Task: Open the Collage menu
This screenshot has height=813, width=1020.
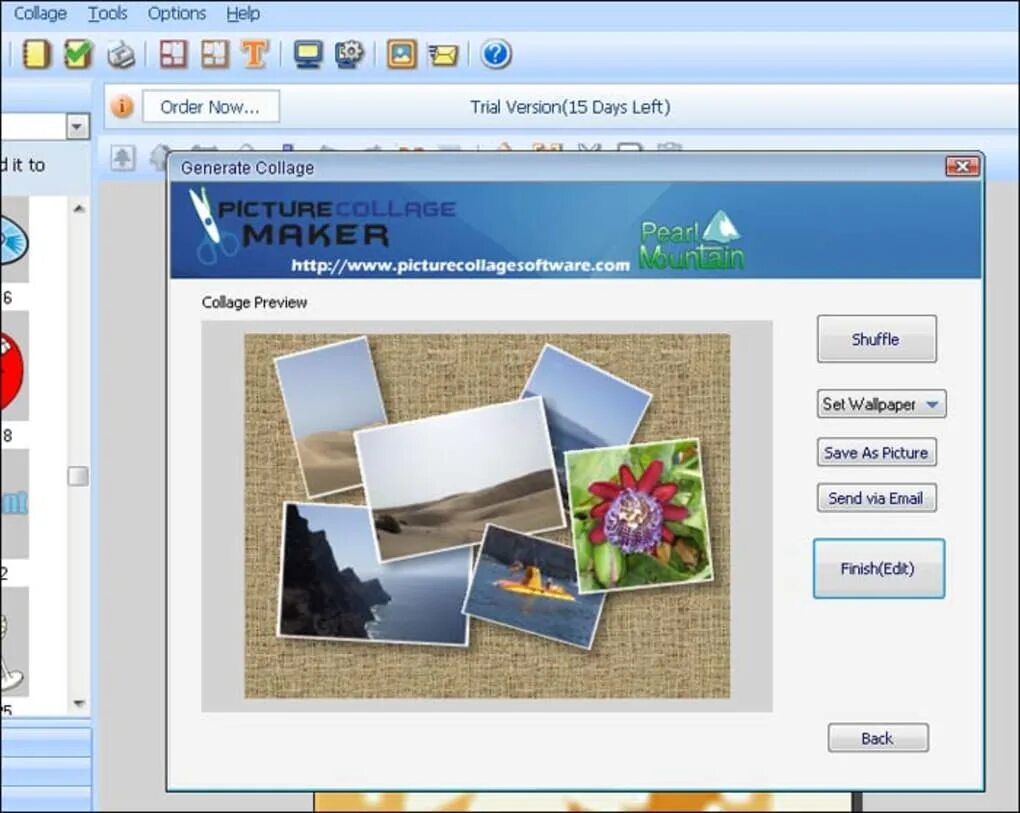Action: pos(40,13)
